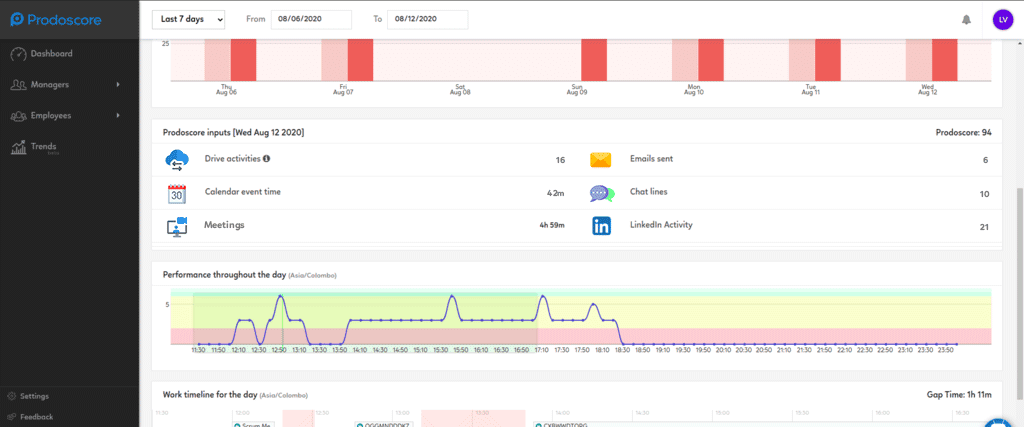Click the Chat lines bubble icon
Screen dimensions: 1024x427
click(x=601, y=193)
